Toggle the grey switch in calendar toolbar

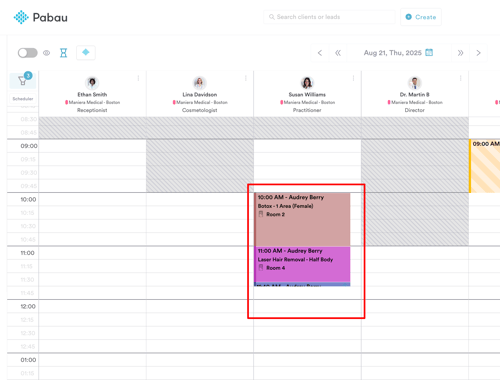28,53
